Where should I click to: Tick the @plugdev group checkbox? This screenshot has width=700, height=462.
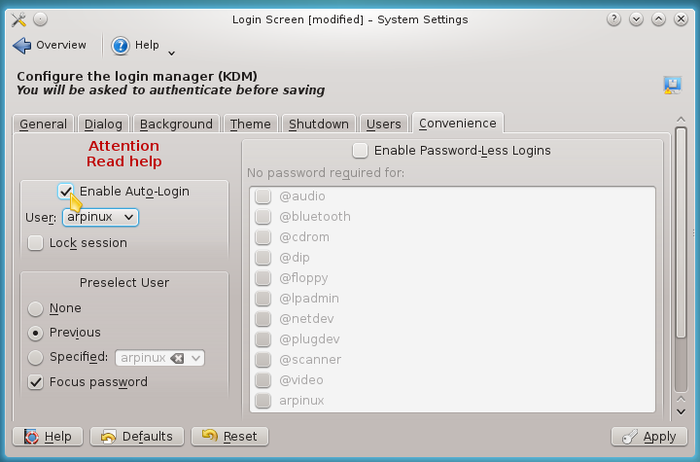pyautogui.click(x=263, y=340)
